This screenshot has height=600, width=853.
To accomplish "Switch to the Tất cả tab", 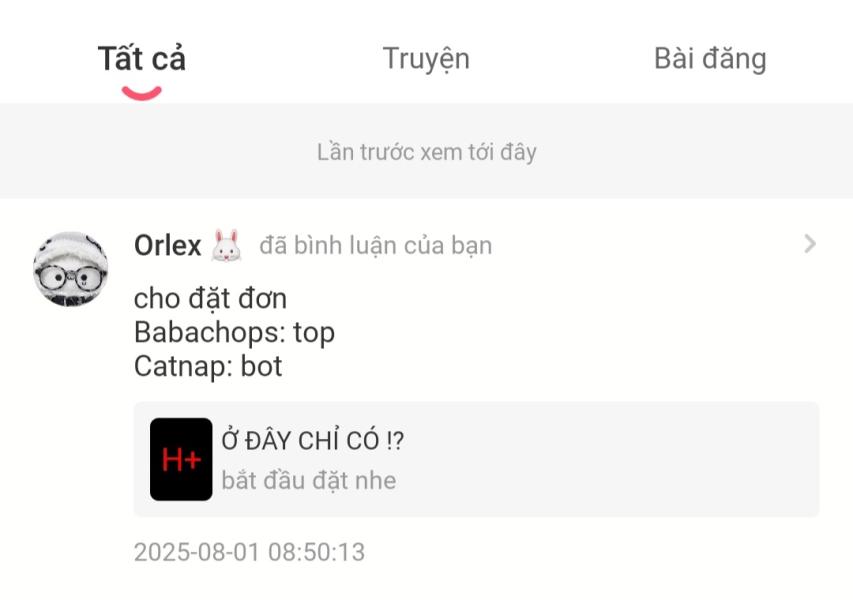I will [141, 59].
